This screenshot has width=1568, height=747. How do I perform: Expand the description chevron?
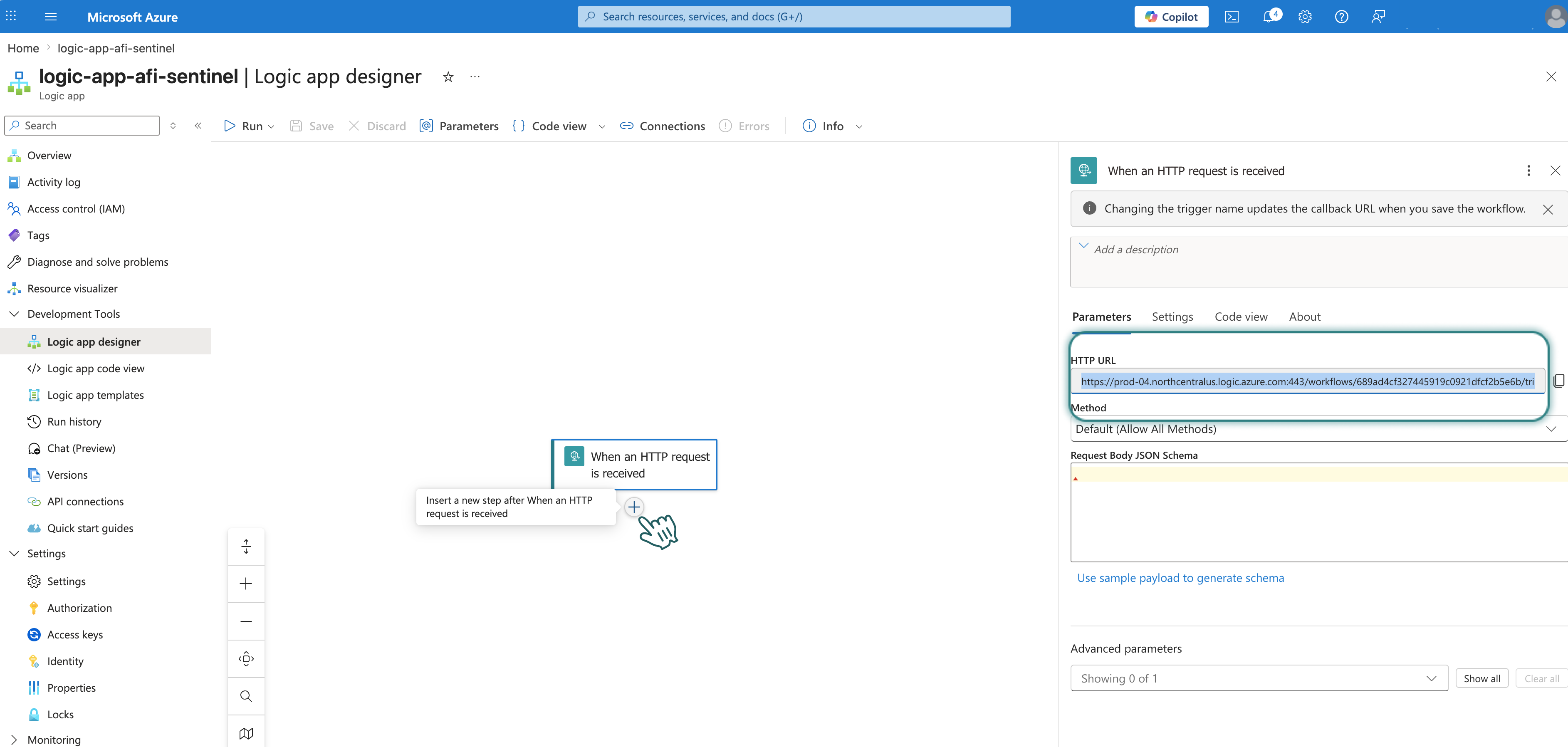pos(1083,245)
